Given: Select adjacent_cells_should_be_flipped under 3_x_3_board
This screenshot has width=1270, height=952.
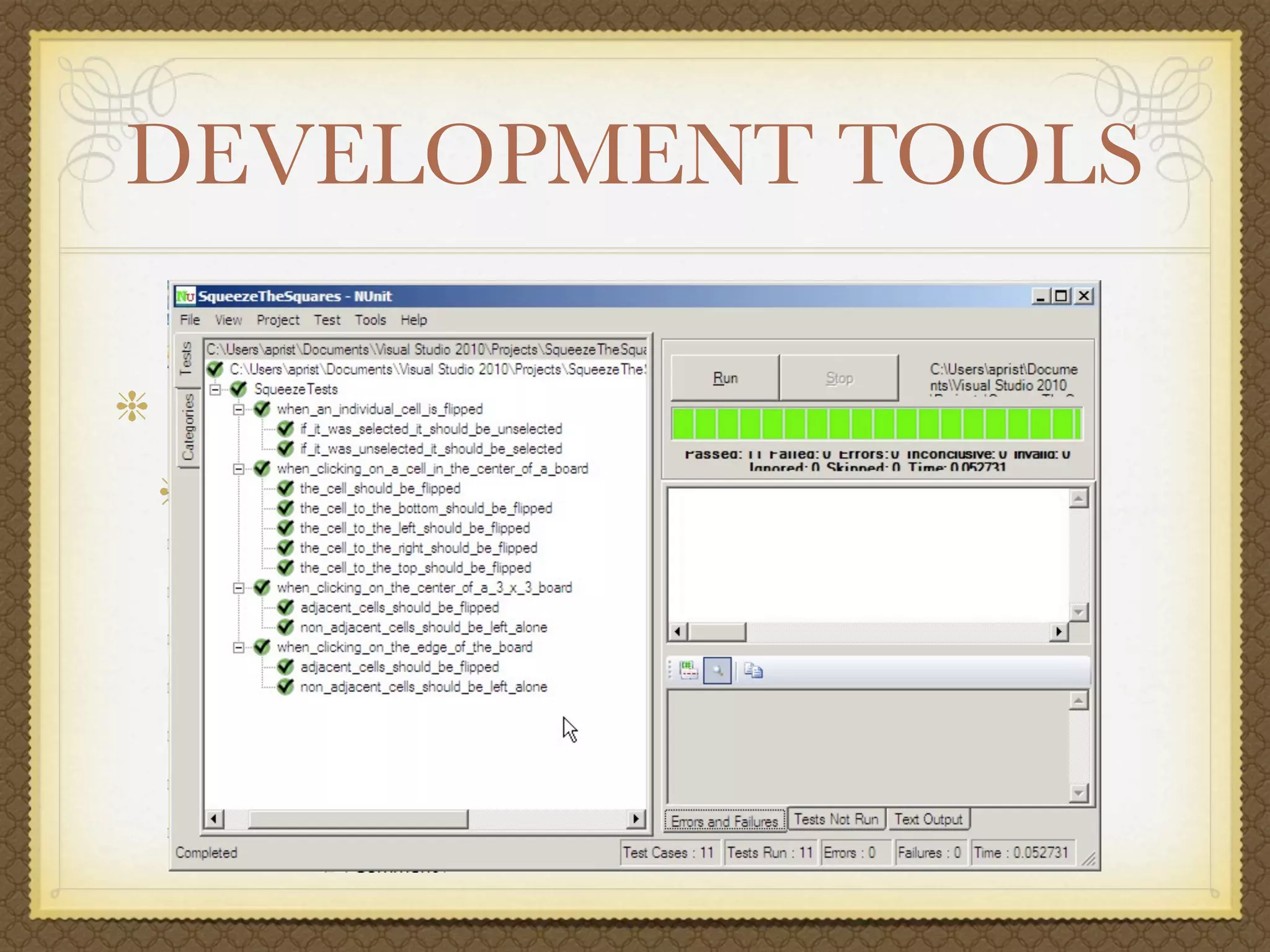Looking at the screenshot, I should coord(399,607).
